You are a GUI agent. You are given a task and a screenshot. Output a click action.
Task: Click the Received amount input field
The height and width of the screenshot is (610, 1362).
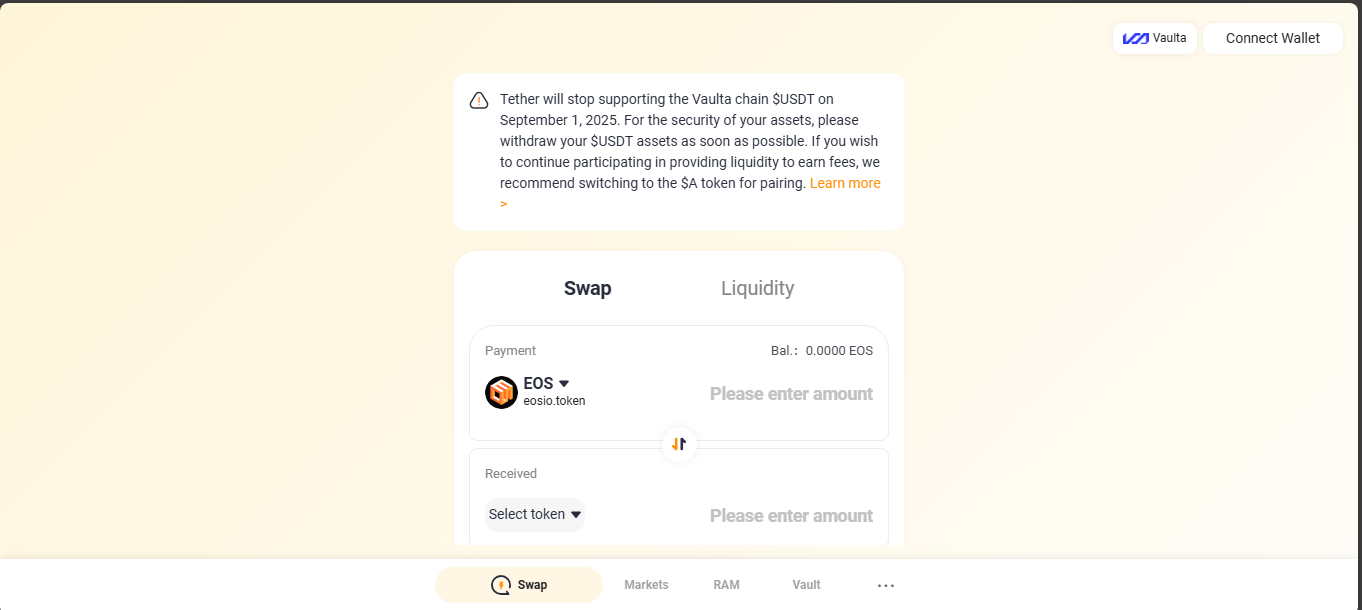coord(790,516)
